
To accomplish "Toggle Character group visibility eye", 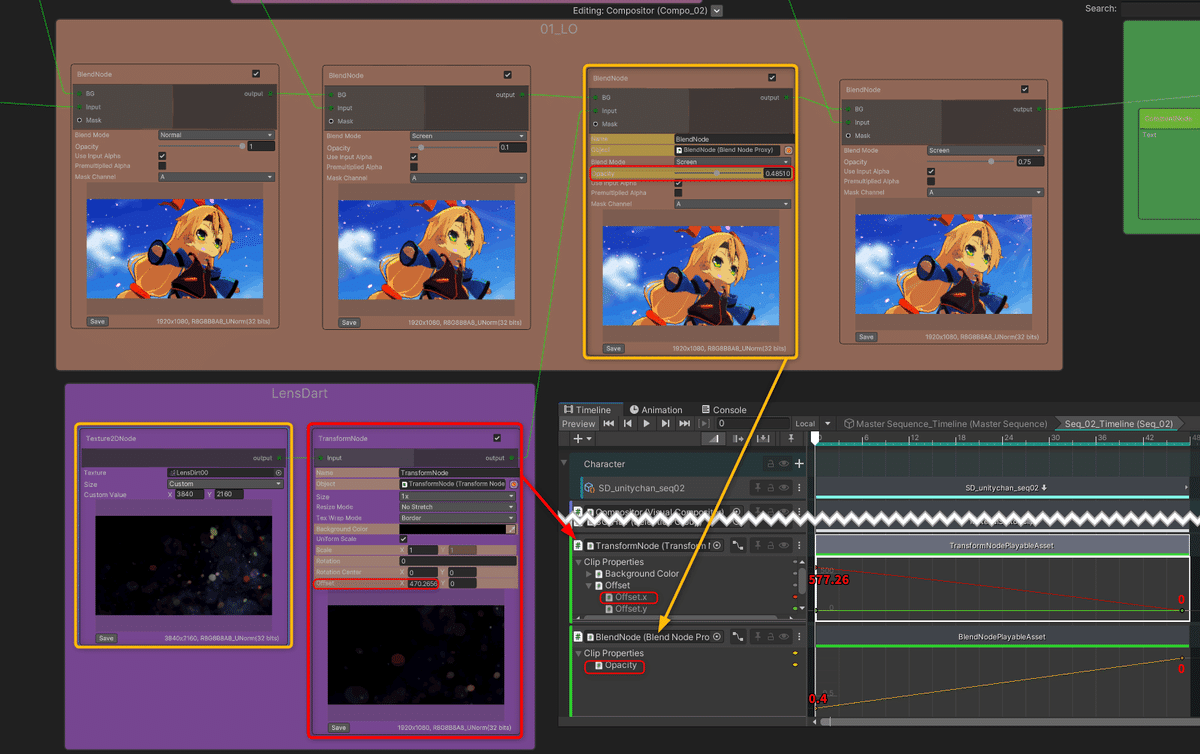I will coord(784,464).
